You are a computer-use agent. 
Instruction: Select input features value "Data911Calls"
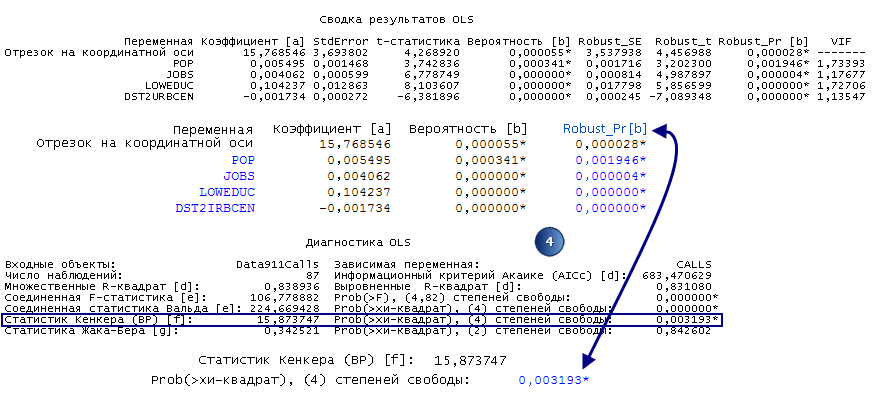(x=278, y=265)
